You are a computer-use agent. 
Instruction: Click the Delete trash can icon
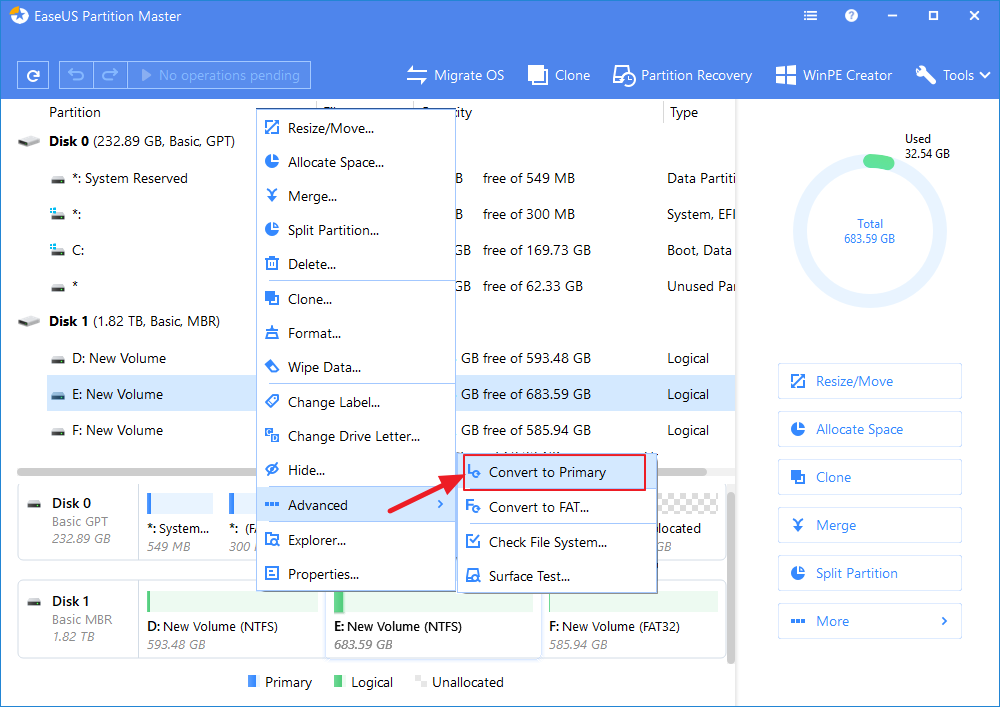pyautogui.click(x=272, y=263)
